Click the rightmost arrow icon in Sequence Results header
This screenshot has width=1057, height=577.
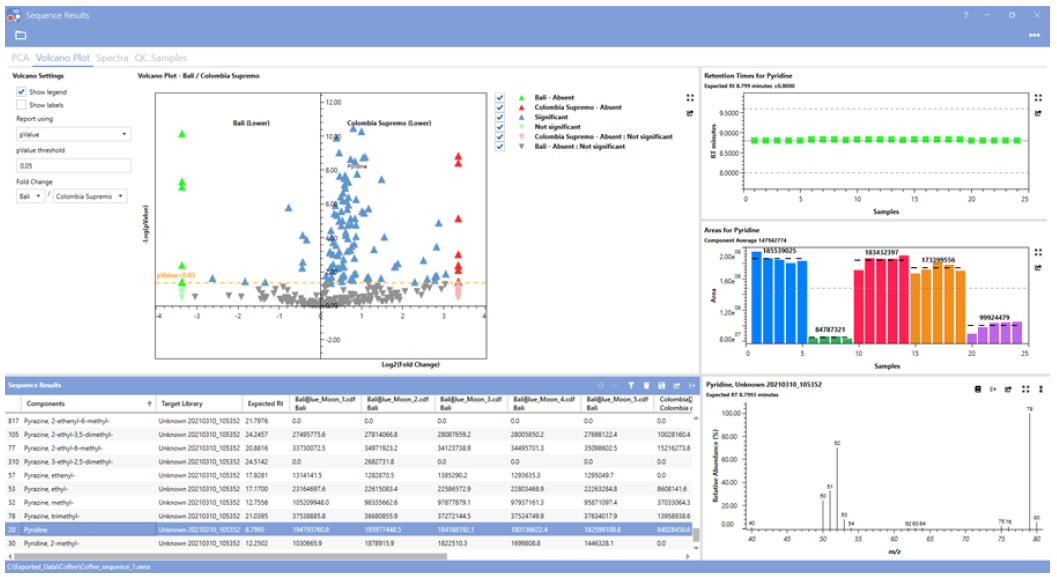click(692, 386)
